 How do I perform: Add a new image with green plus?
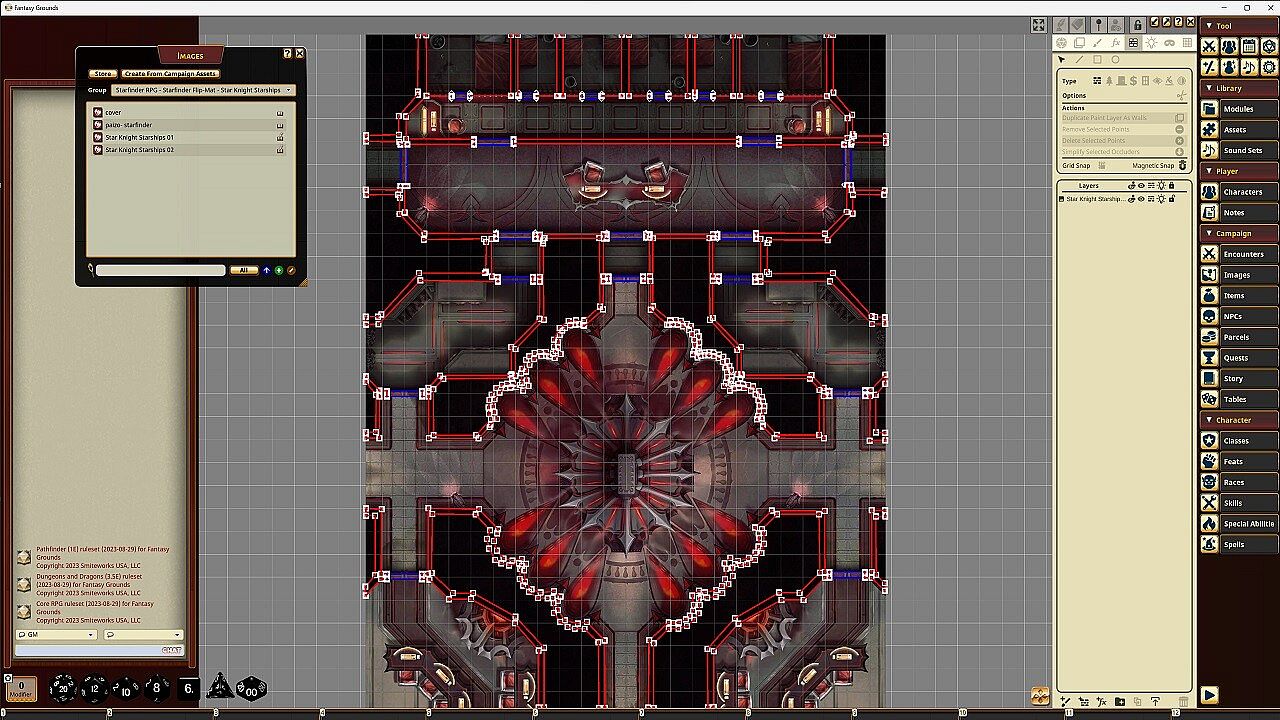(x=278, y=270)
